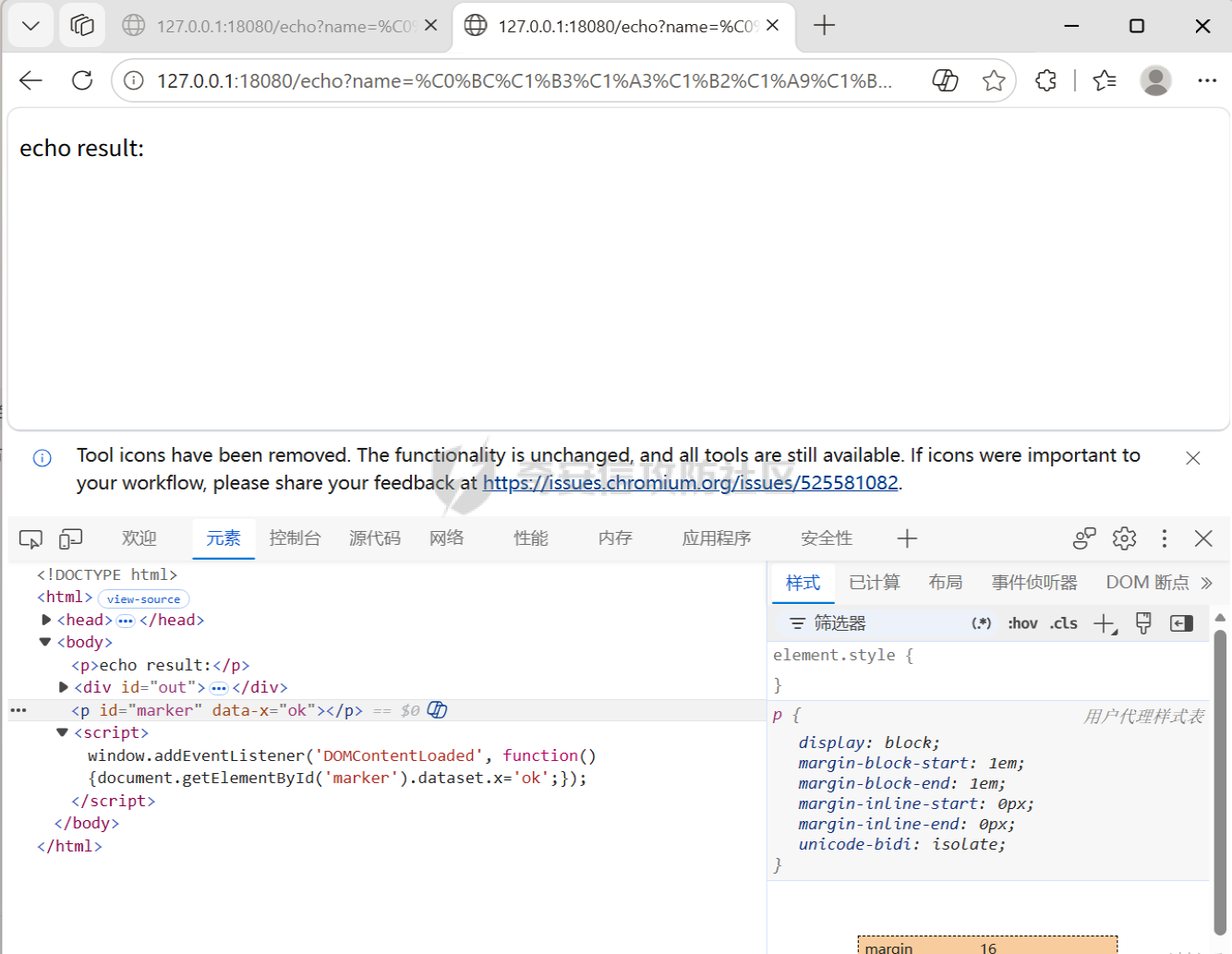Click the DevTools feedback people icon

1084,538
